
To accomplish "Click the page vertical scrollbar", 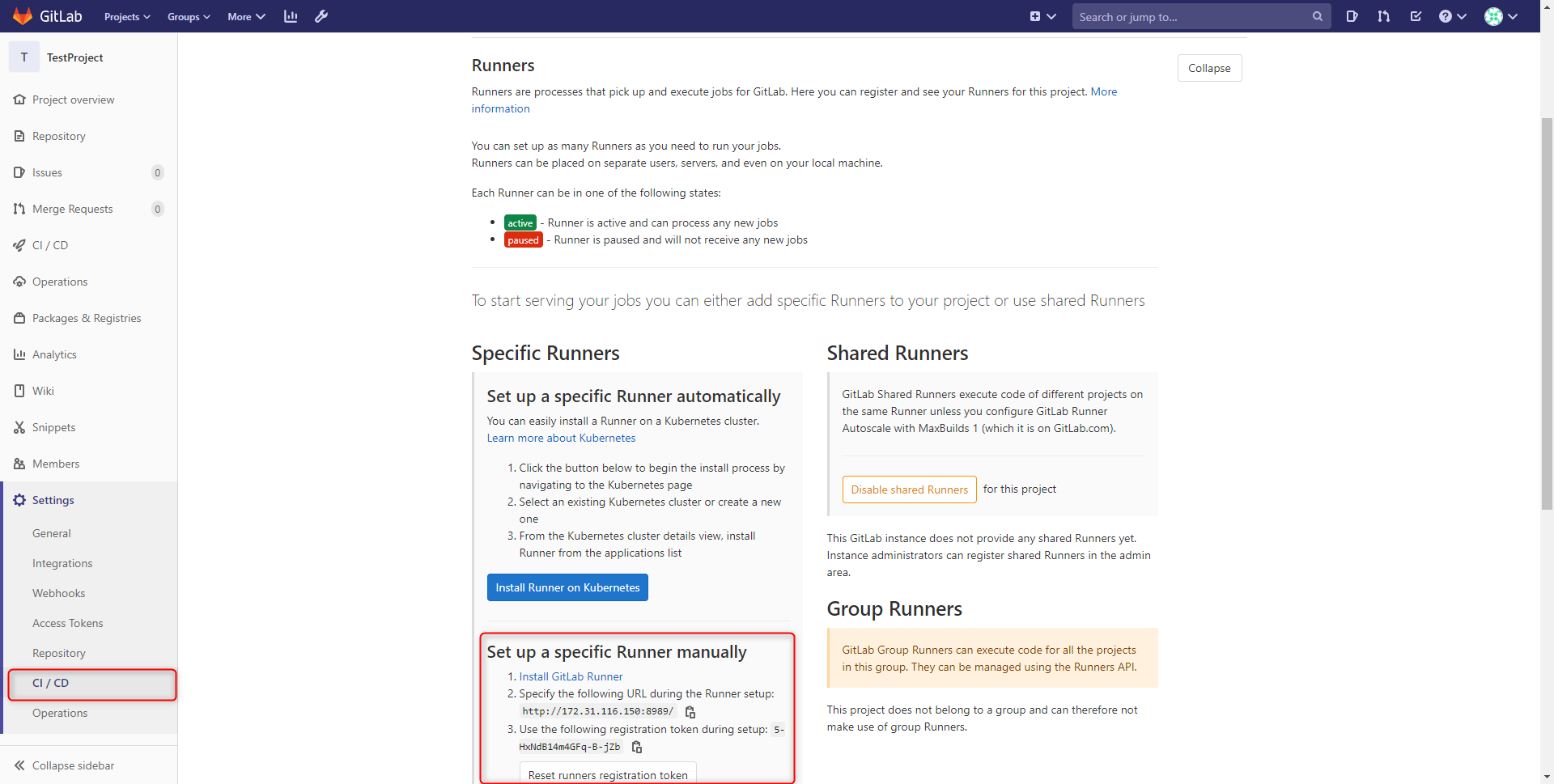I will [x=1547, y=314].
